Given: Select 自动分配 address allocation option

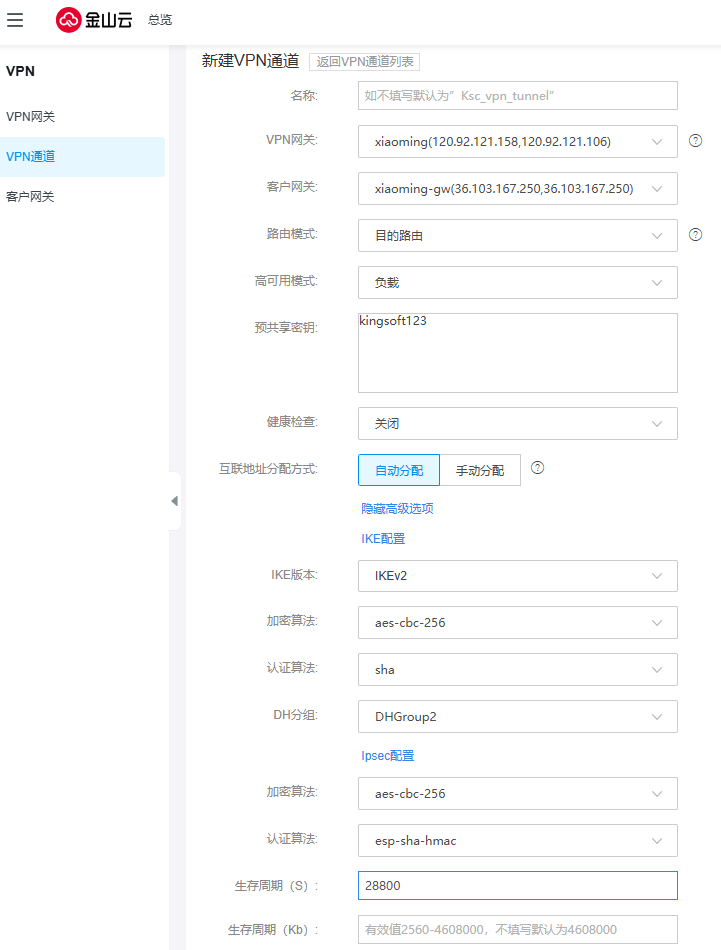Looking at the screenshot, I should 398,470.
